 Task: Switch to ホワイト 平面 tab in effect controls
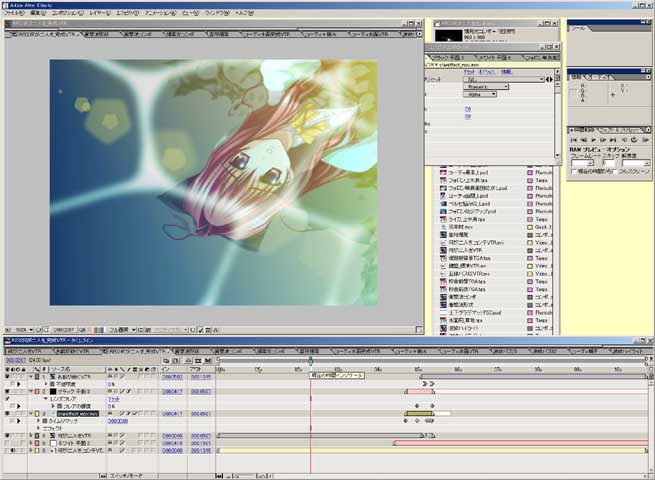click(x=494, y=58)
